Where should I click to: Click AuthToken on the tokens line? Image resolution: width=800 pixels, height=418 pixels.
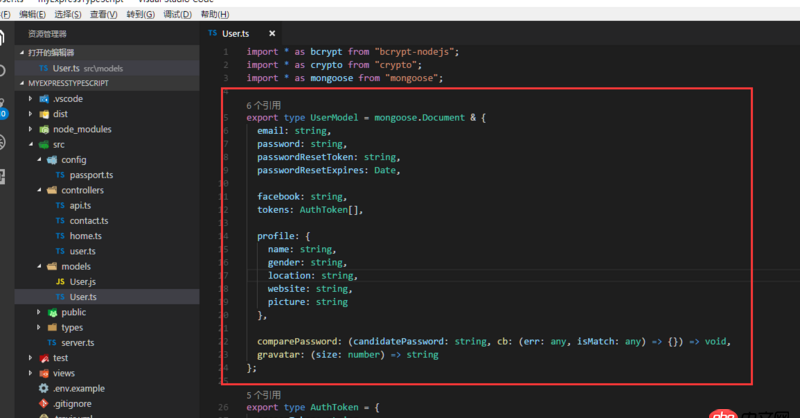(323, 210)
